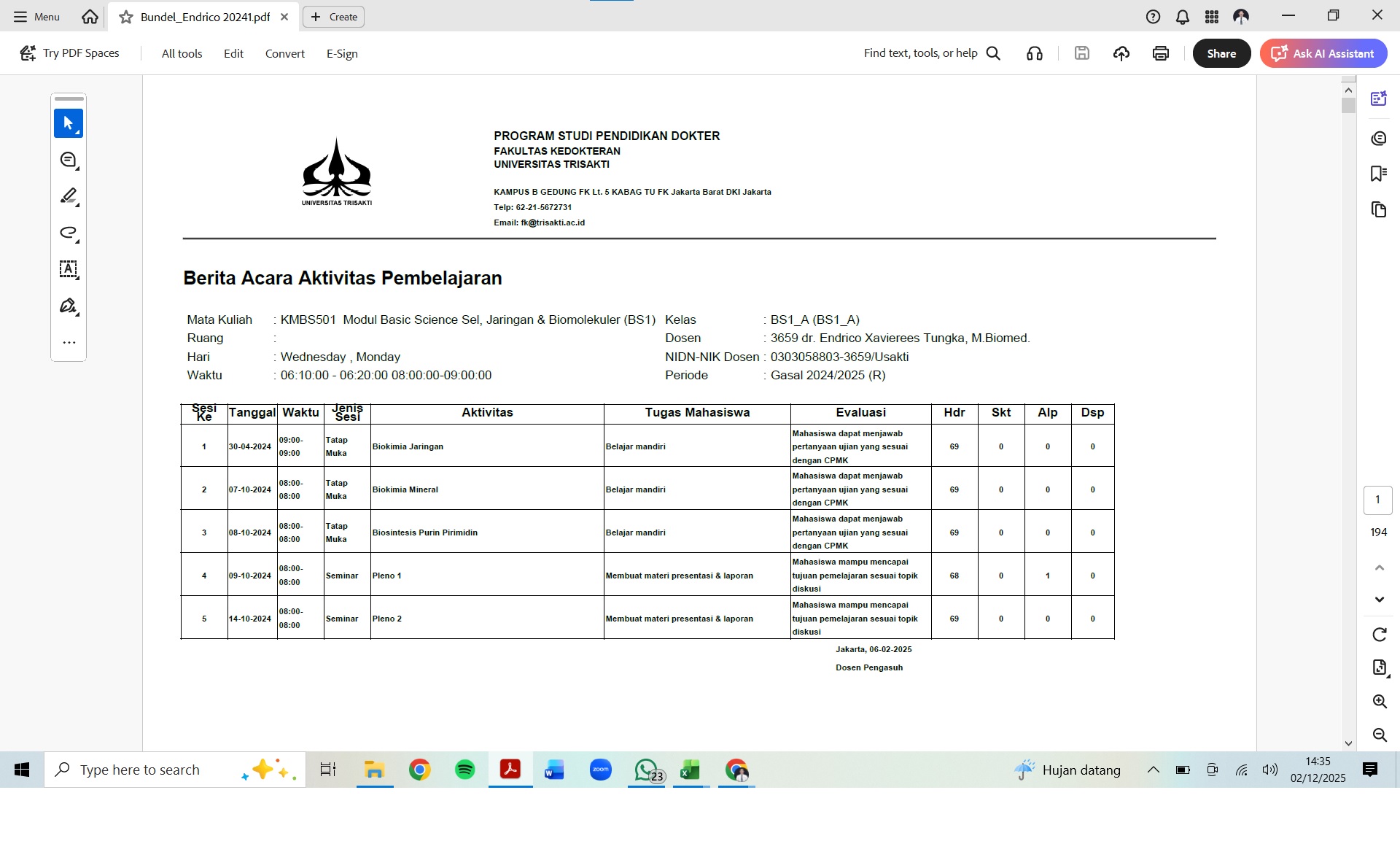Click the Share button
Viewport: 1400px width, 852px height.
[1221, 53]
